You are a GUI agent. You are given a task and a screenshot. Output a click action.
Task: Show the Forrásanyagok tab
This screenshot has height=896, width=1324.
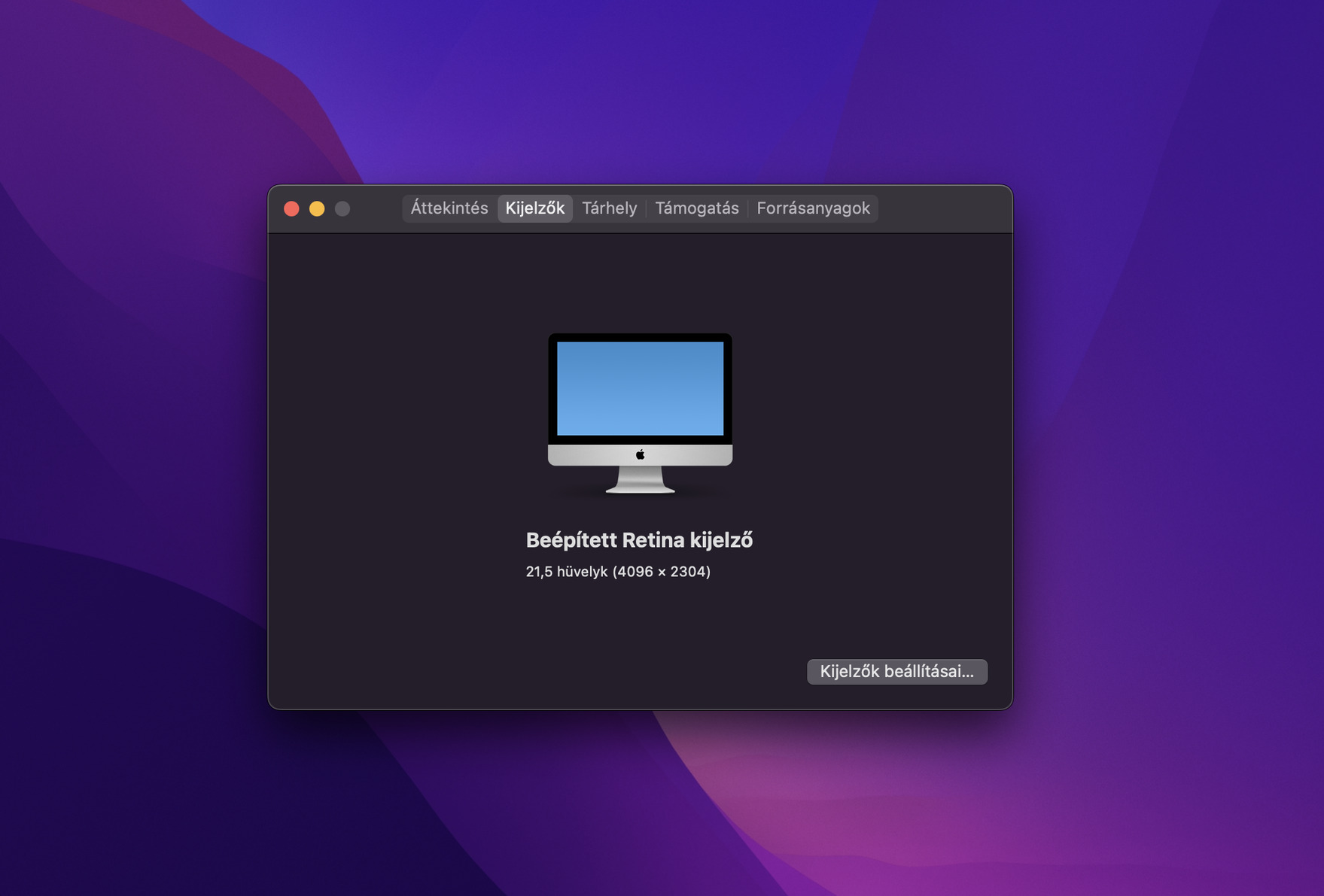click(814, 208)
